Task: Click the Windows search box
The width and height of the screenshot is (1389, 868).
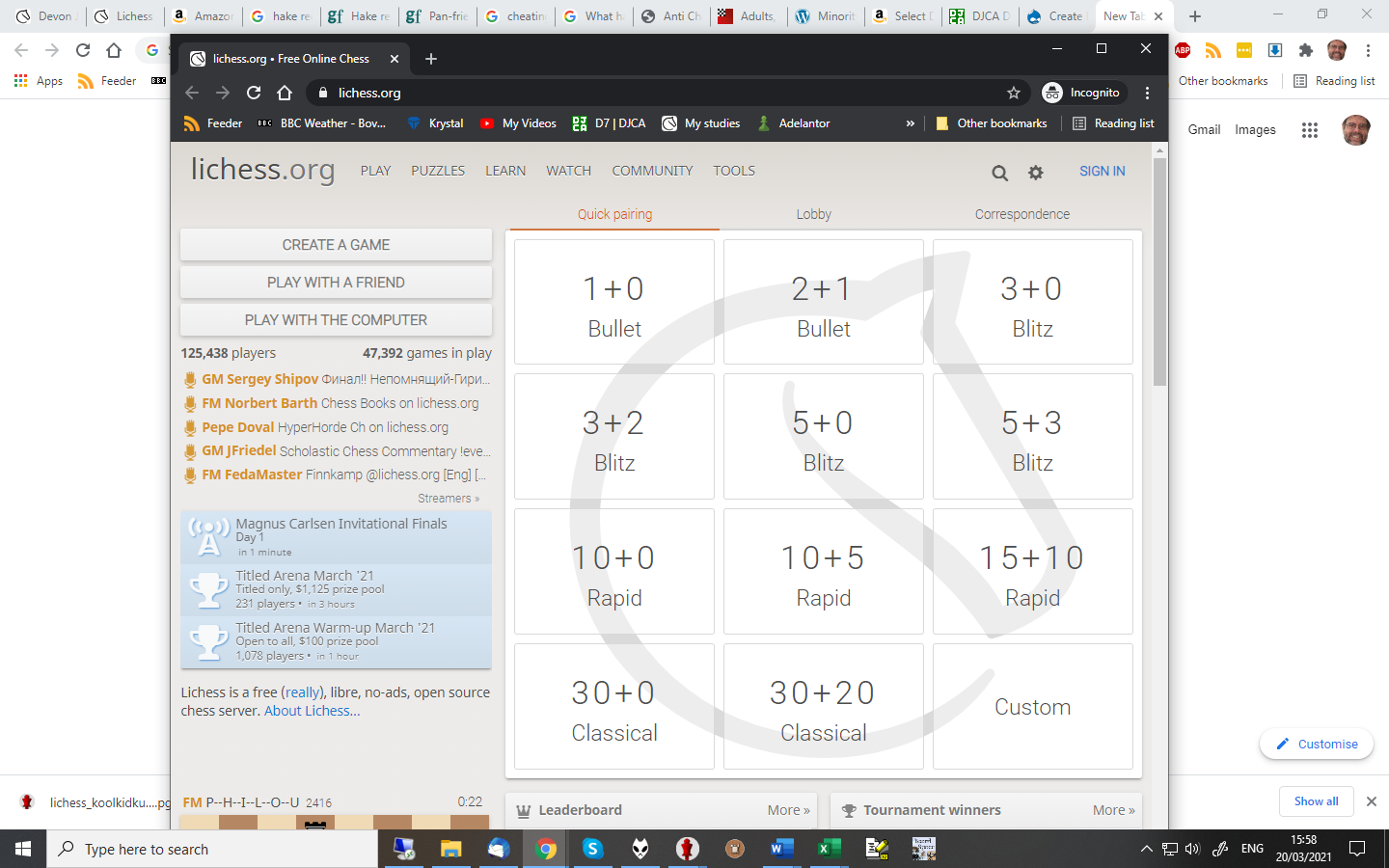Action: 212,849
